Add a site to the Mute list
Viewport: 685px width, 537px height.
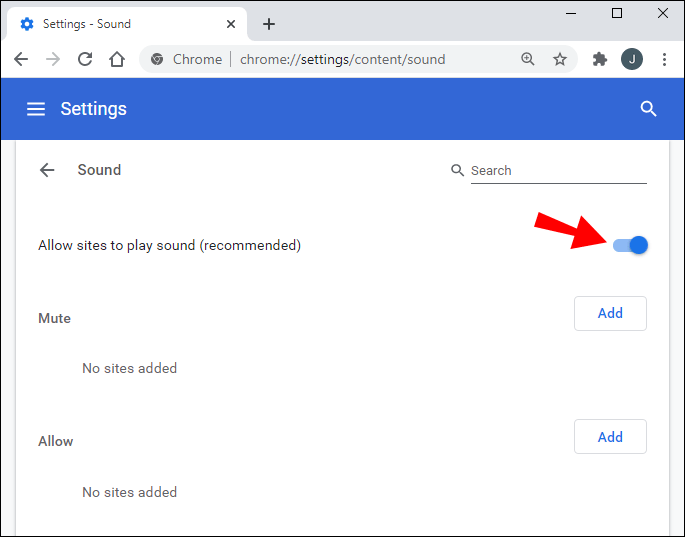tap(610, 313)
